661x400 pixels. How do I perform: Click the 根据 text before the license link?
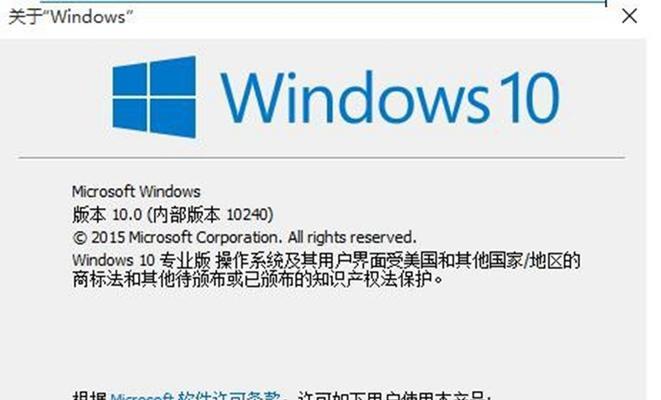(x=89, y=397)
